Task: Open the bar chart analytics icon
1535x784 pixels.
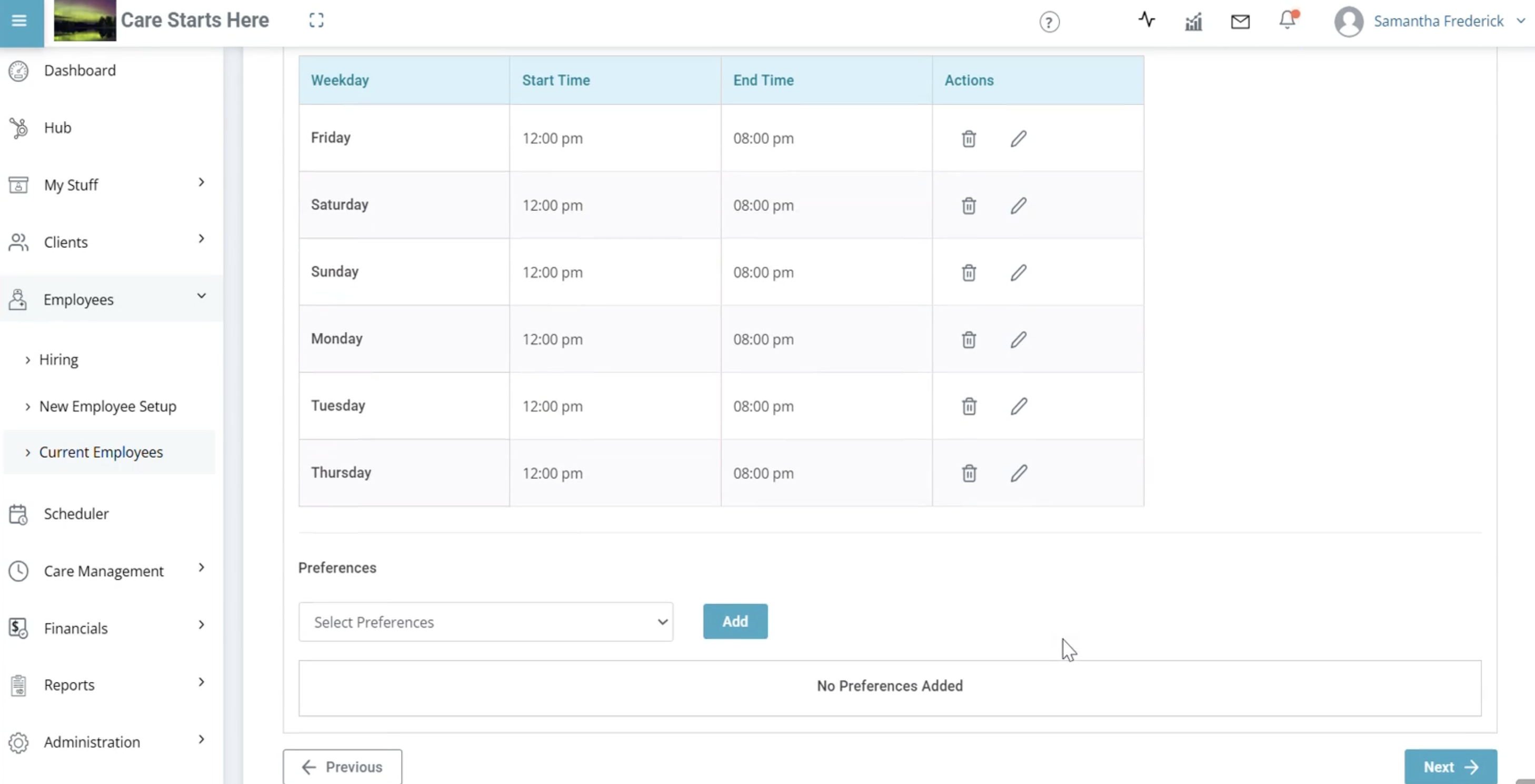Action: 1193,23
